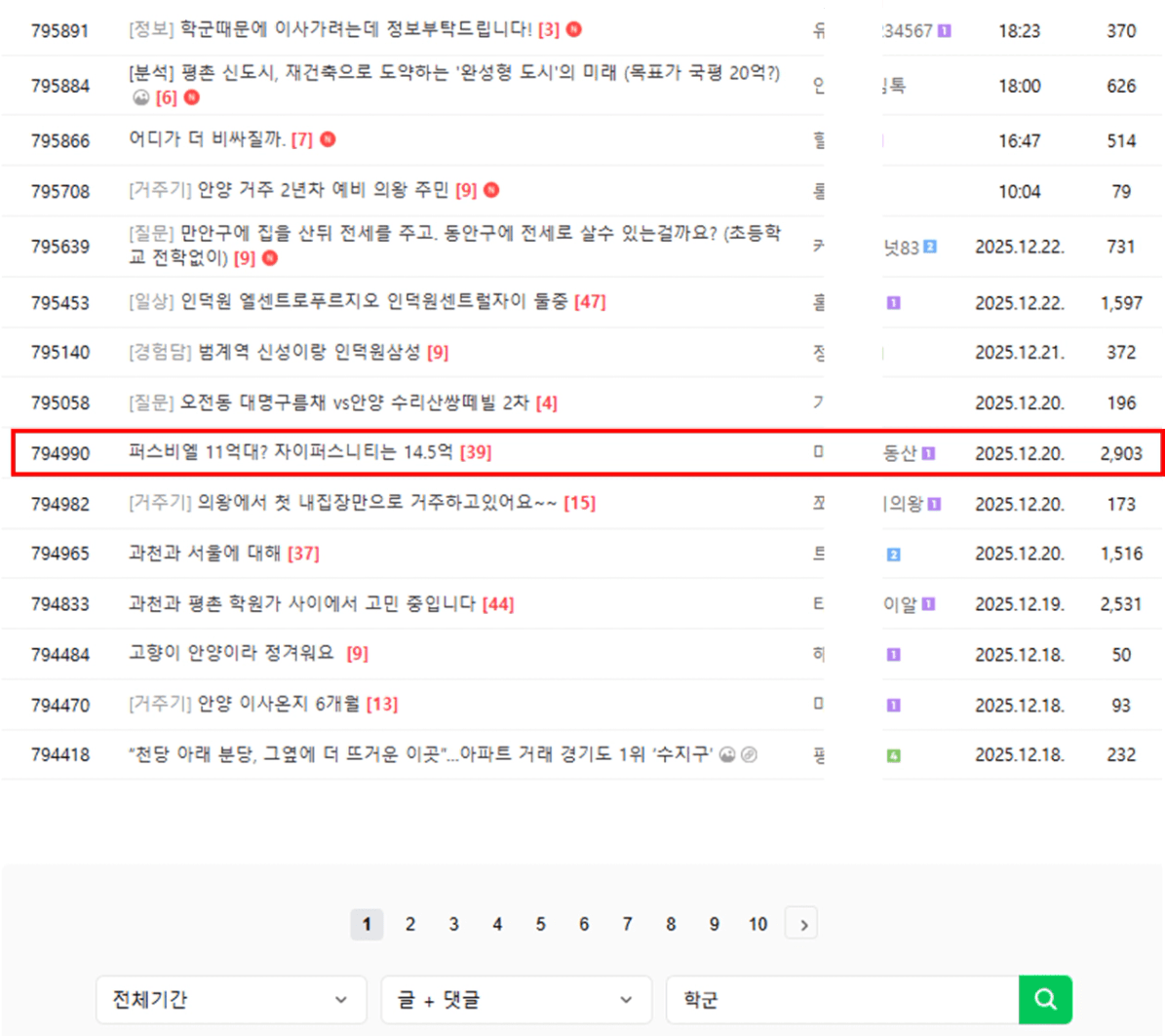Click the [44] comment count link

click(x=498, y=604)
